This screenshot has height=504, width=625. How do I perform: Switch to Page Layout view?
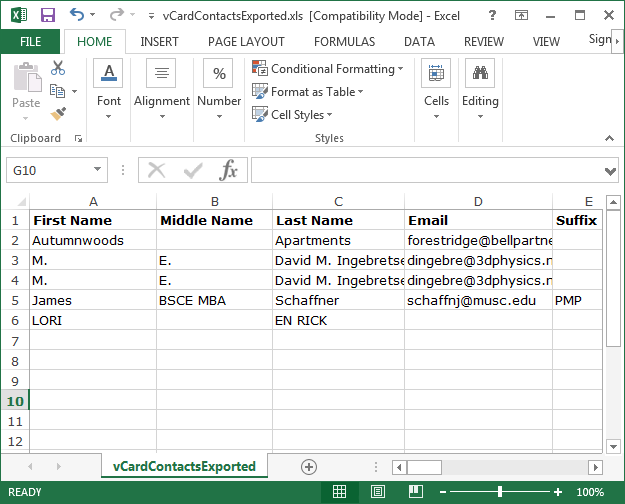point(377,492)
